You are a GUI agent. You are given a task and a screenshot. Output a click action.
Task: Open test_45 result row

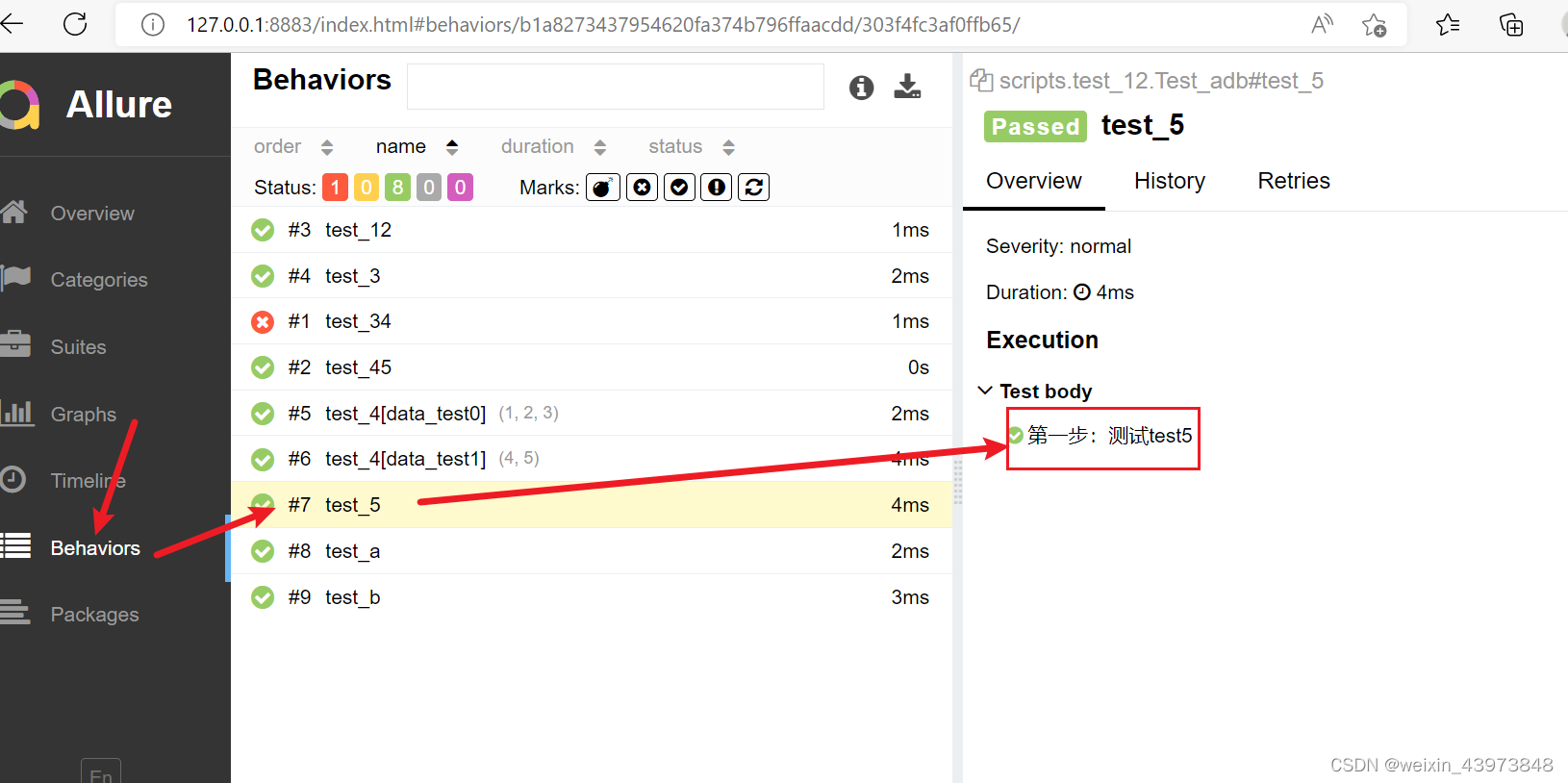(x=591, y=367)
